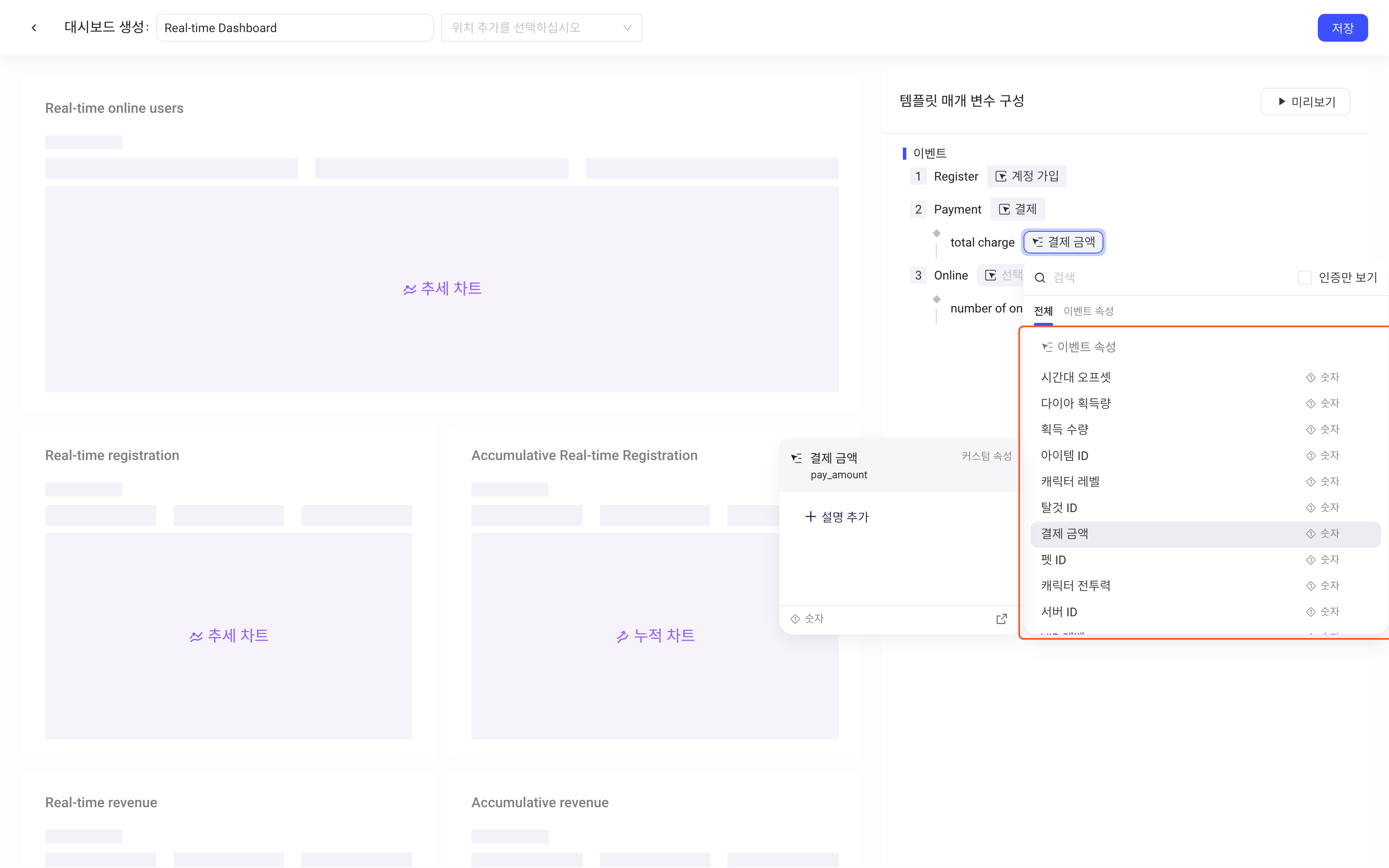The height and width of the screenshot is (868, 1389).
Task: Click number type icon on 서버 ID row
Action: 1310,612
